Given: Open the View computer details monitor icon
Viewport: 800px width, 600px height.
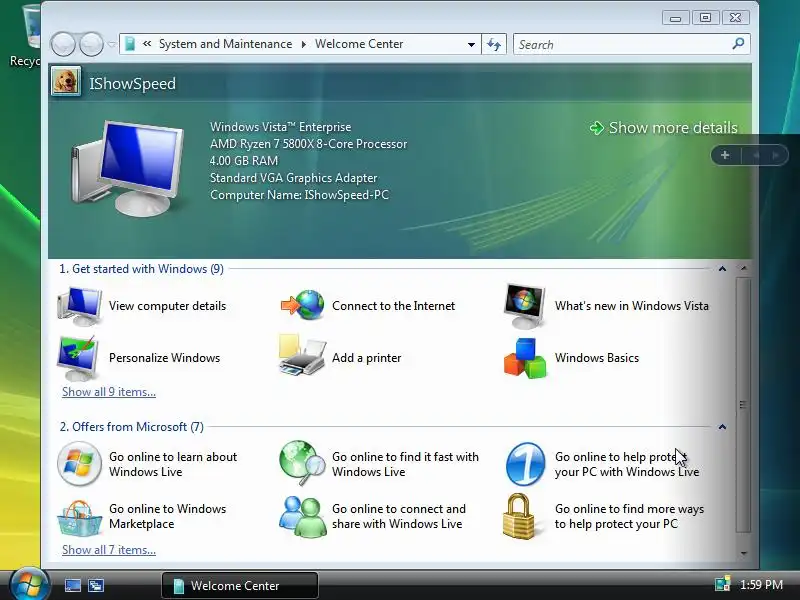Looking at the screenshot, I should coord(79,306).
